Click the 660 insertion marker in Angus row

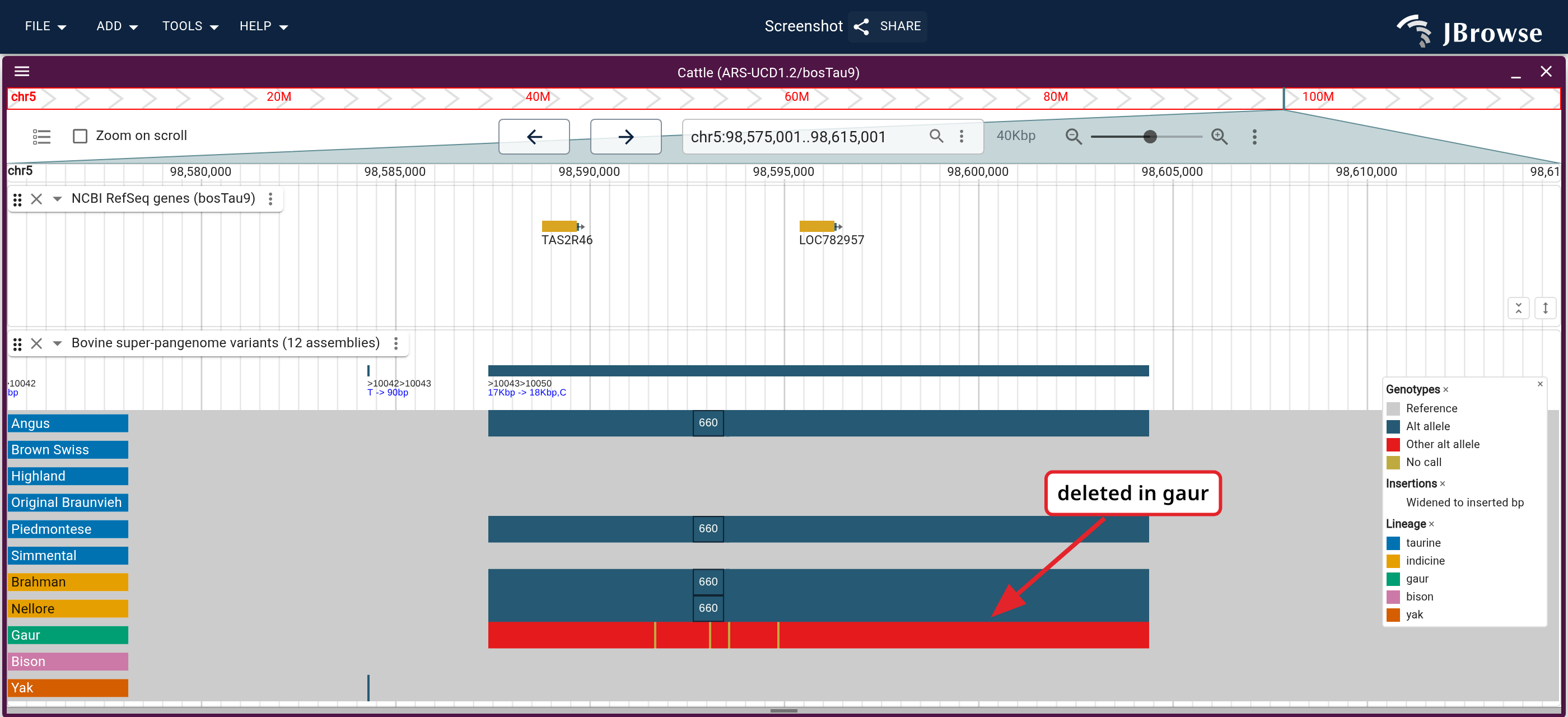[708, 423]
